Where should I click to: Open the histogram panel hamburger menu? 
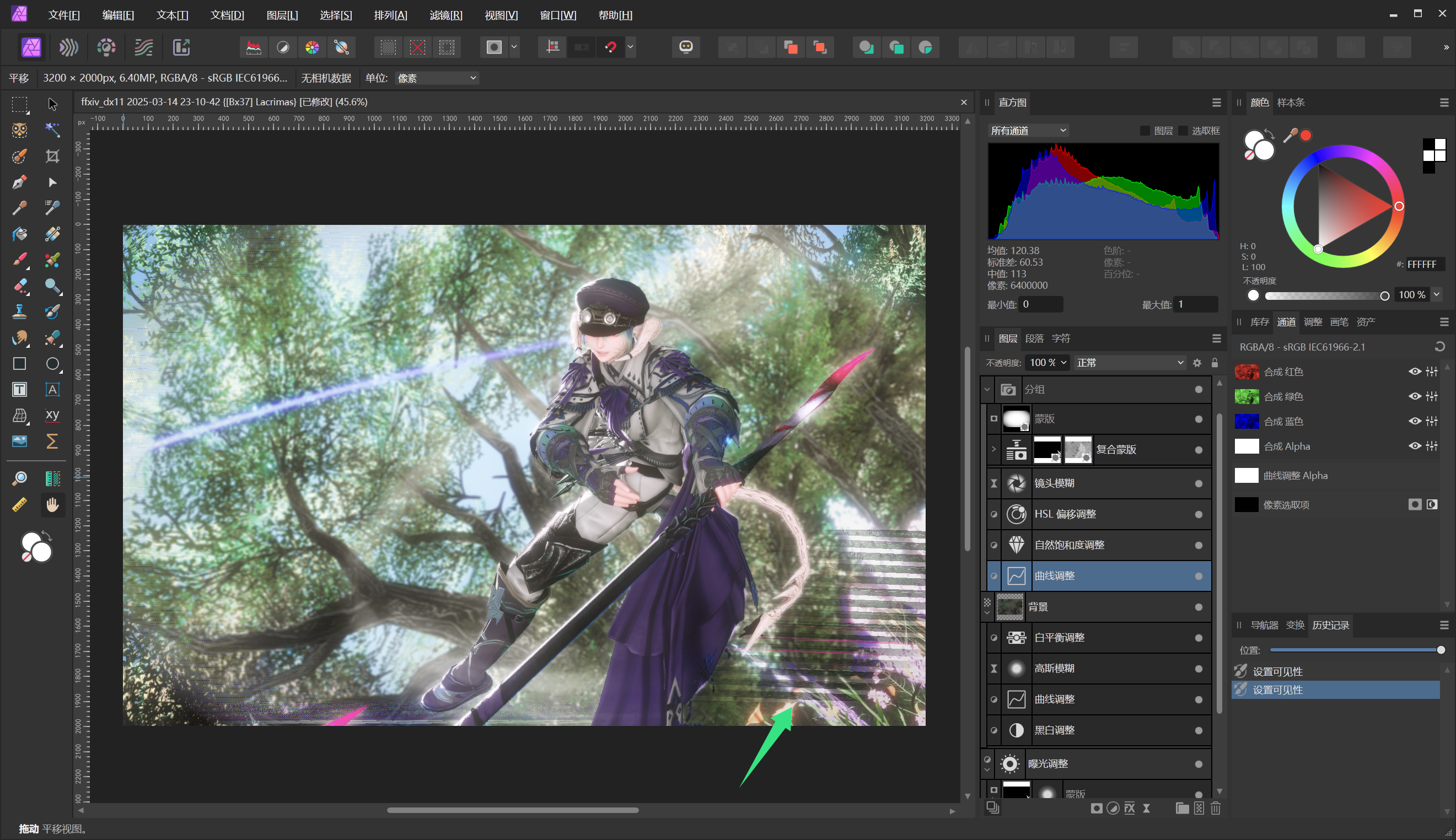pos(1217,103)
